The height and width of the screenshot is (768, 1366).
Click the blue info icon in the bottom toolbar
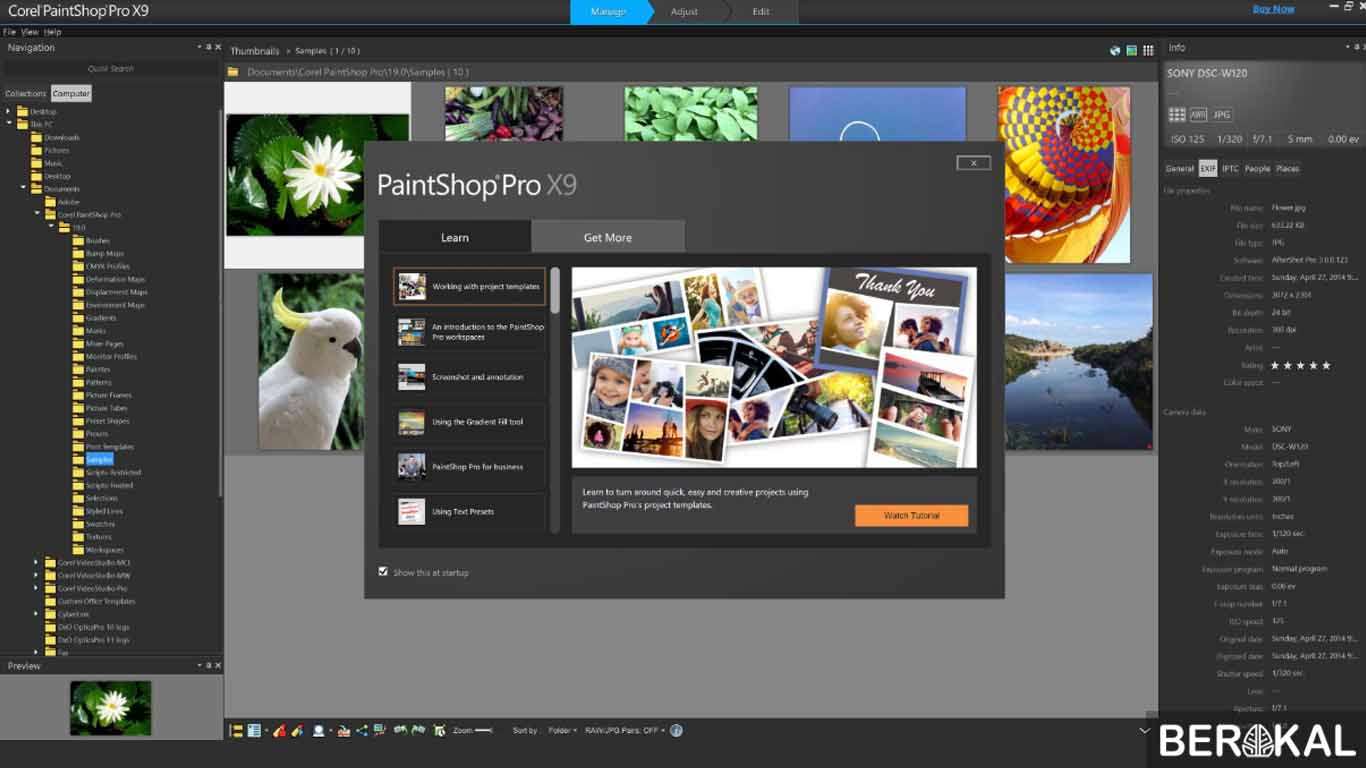(676, 731)
